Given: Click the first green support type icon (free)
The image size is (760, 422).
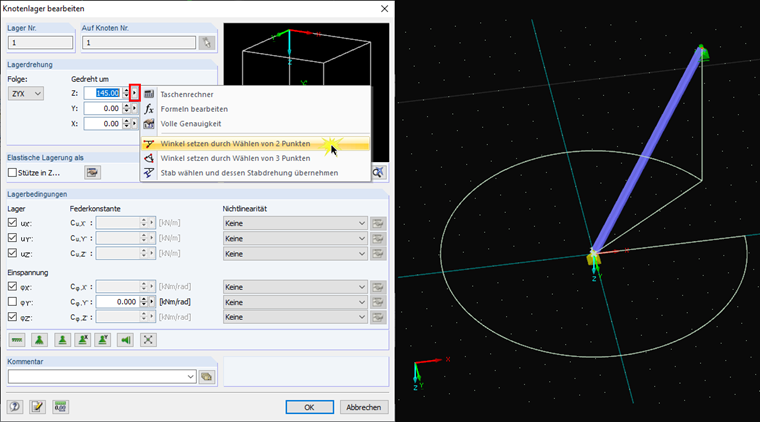Looking at the screenshot, I should coord(17,340).
